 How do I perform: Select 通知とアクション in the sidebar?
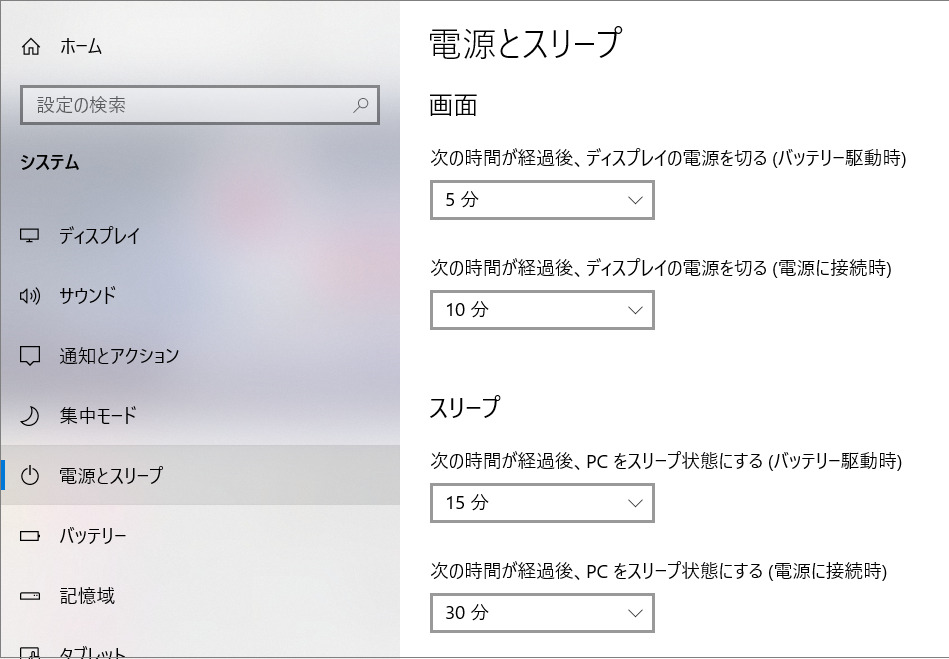click(200, 356)
